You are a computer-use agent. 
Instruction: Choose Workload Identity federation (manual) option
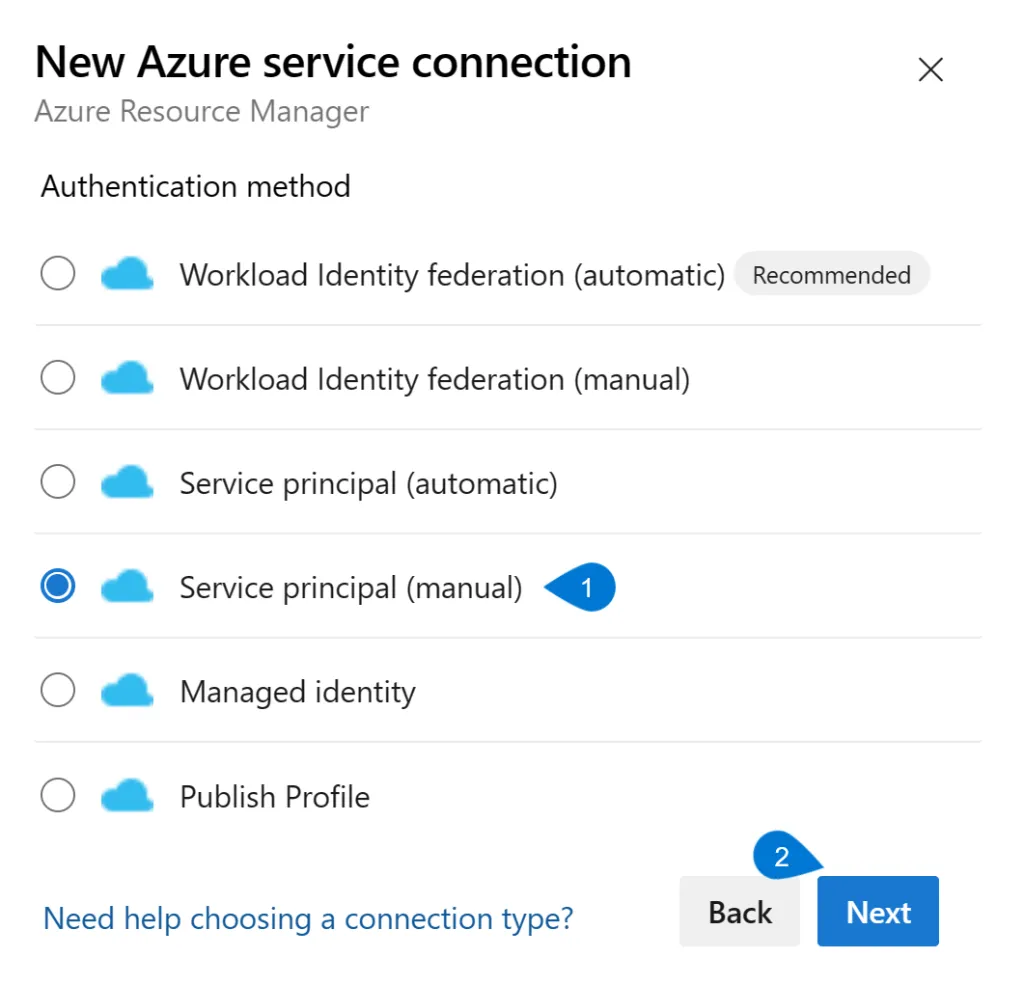[x=57, y=378]
